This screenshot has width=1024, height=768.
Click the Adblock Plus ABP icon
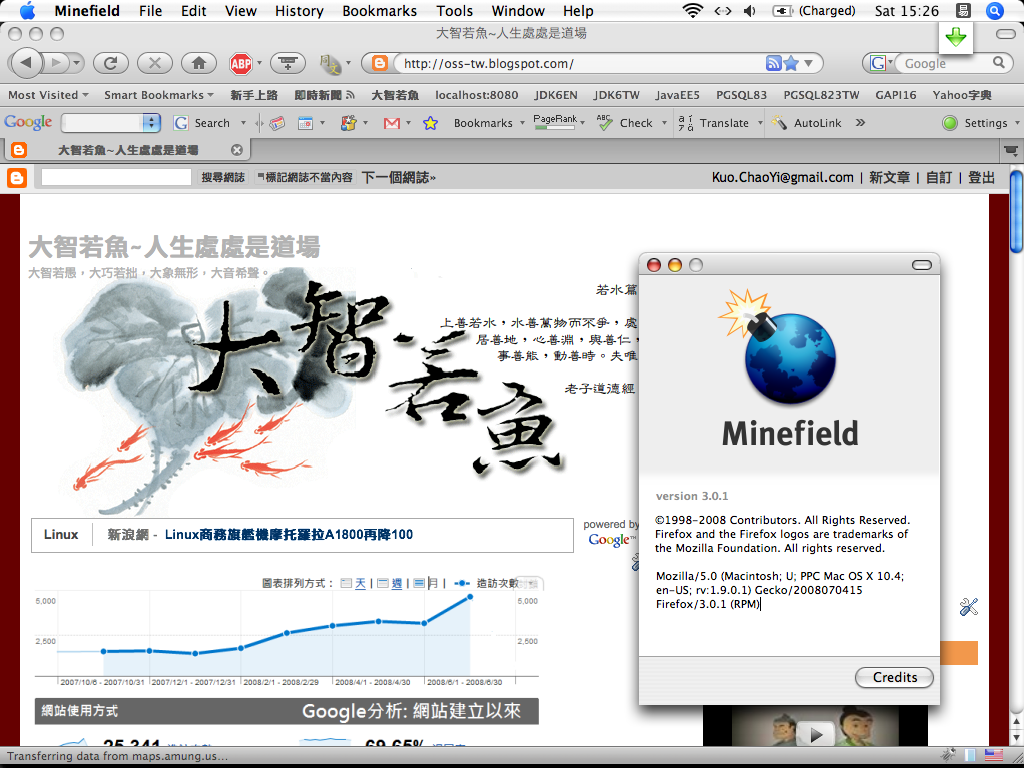coord(241,63)
